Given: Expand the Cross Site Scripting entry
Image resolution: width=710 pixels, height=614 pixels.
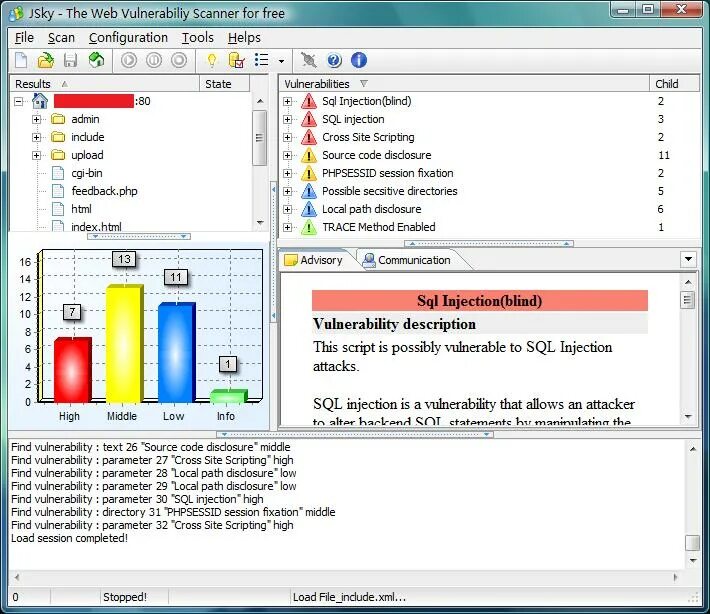Looking at the screenshot, I should pyautogui.click(x=287, y=137).
